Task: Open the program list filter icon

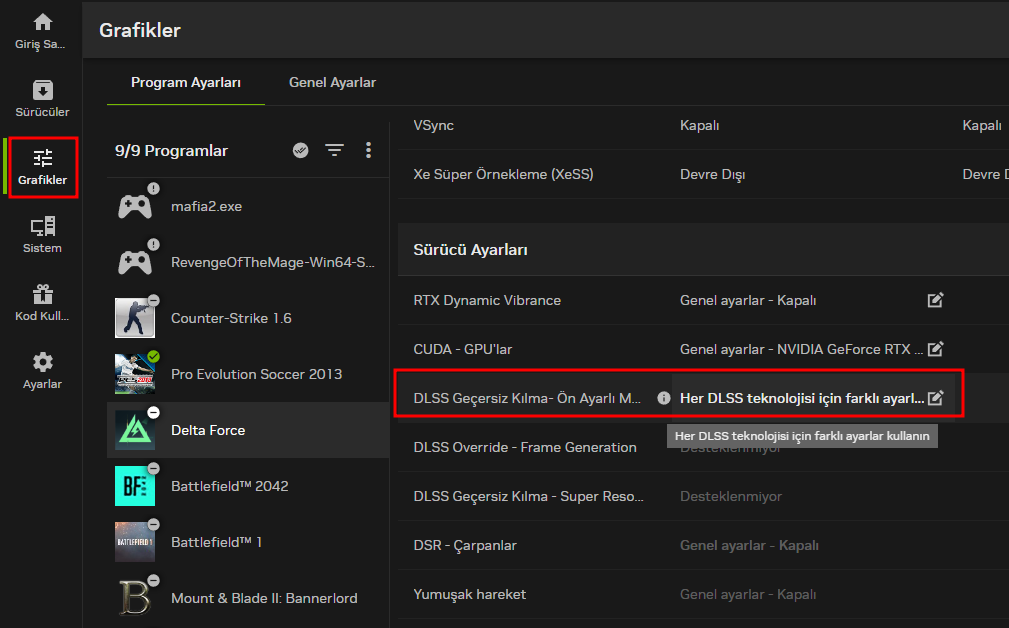Action: 335,151
